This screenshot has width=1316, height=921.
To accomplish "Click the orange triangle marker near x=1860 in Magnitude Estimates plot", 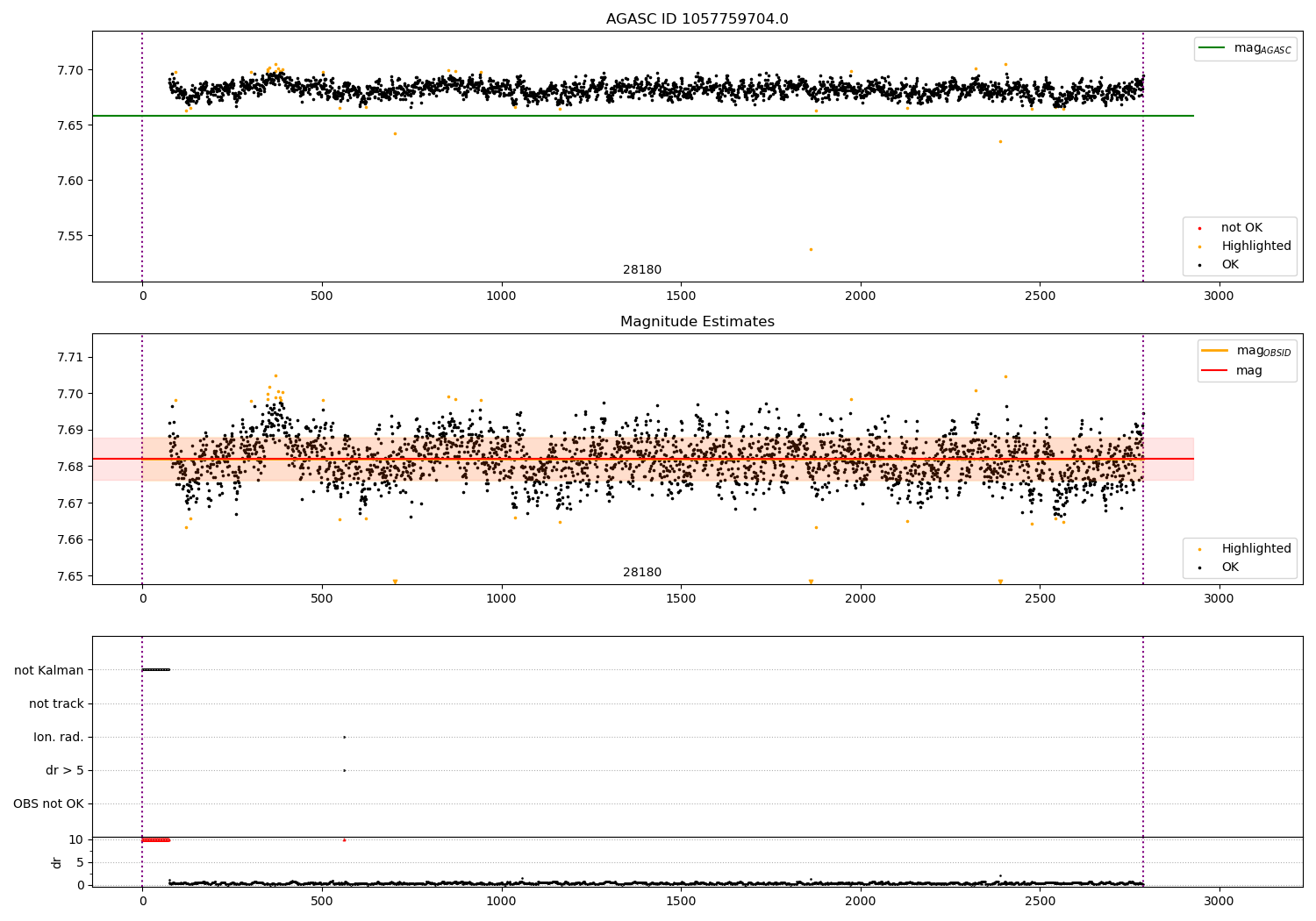I will [x=811, y=582].
